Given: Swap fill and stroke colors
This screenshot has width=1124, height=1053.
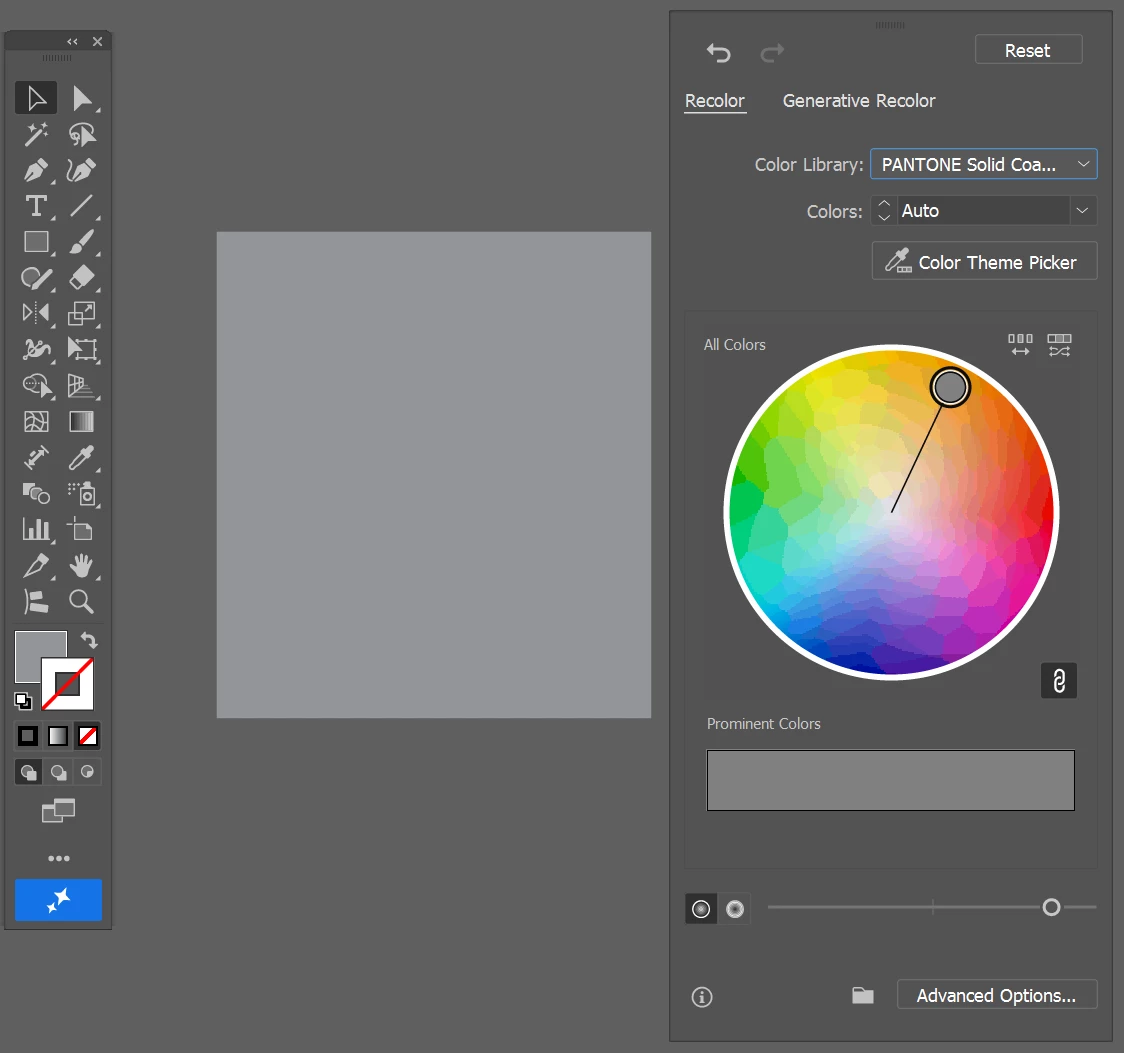Looking at the screenshot, I should coord(89,640).
